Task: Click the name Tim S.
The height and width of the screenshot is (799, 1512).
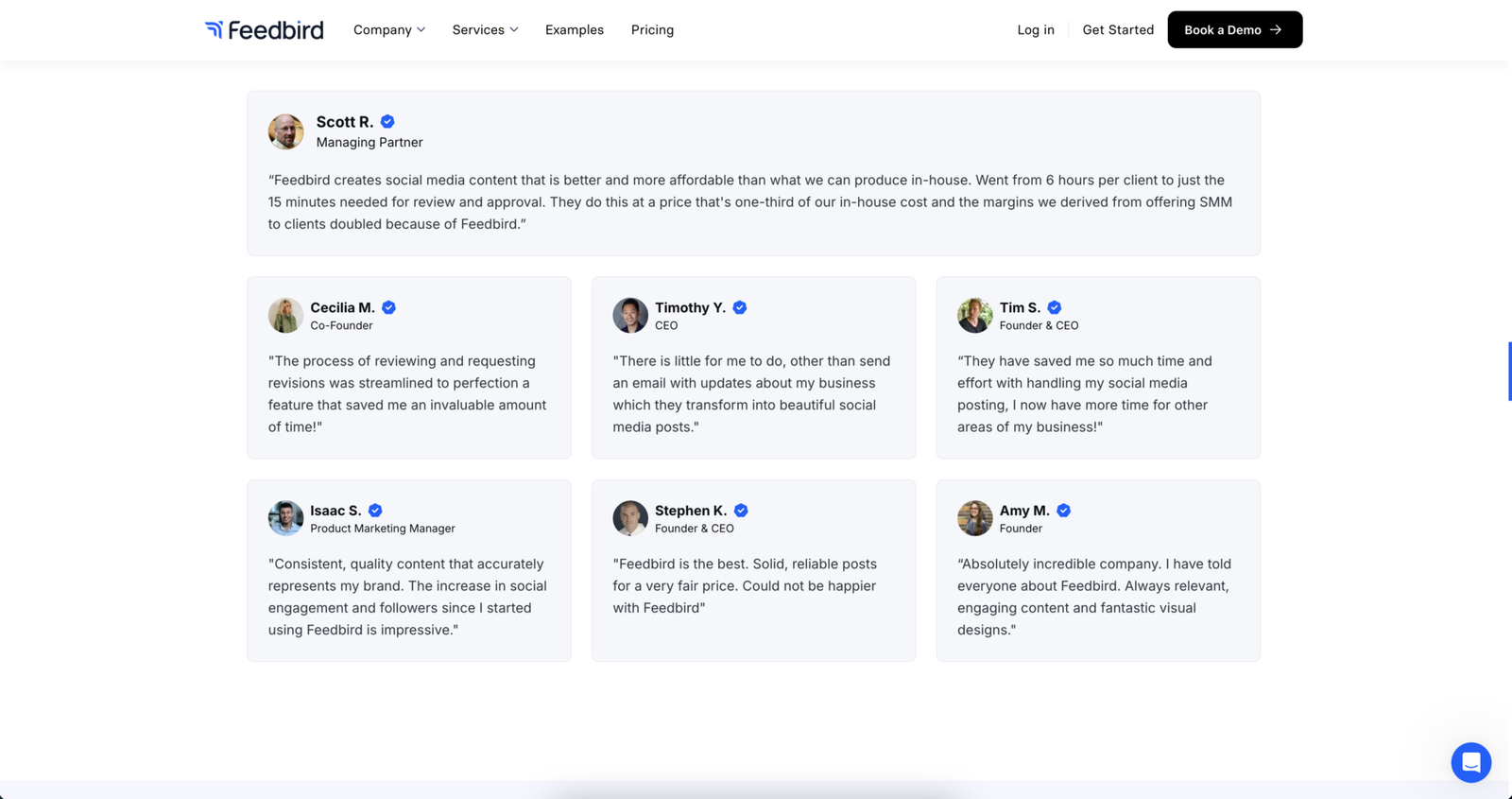Action: point(1021,307)
